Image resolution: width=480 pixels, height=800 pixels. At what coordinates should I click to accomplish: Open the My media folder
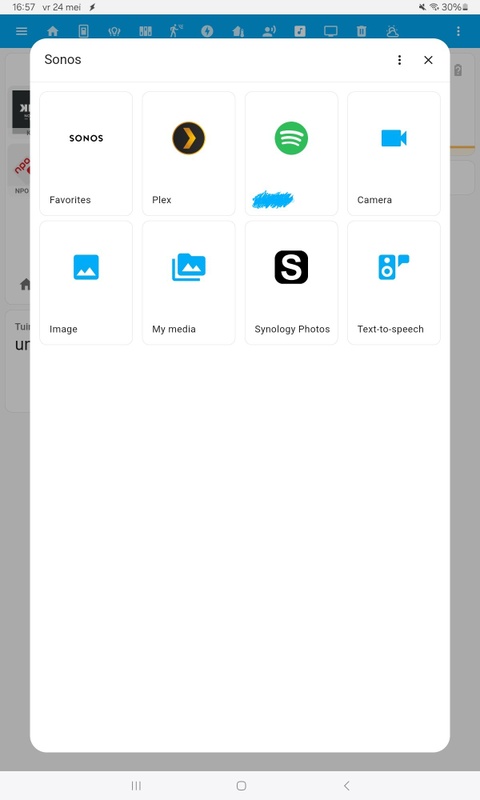pos(189,283)
